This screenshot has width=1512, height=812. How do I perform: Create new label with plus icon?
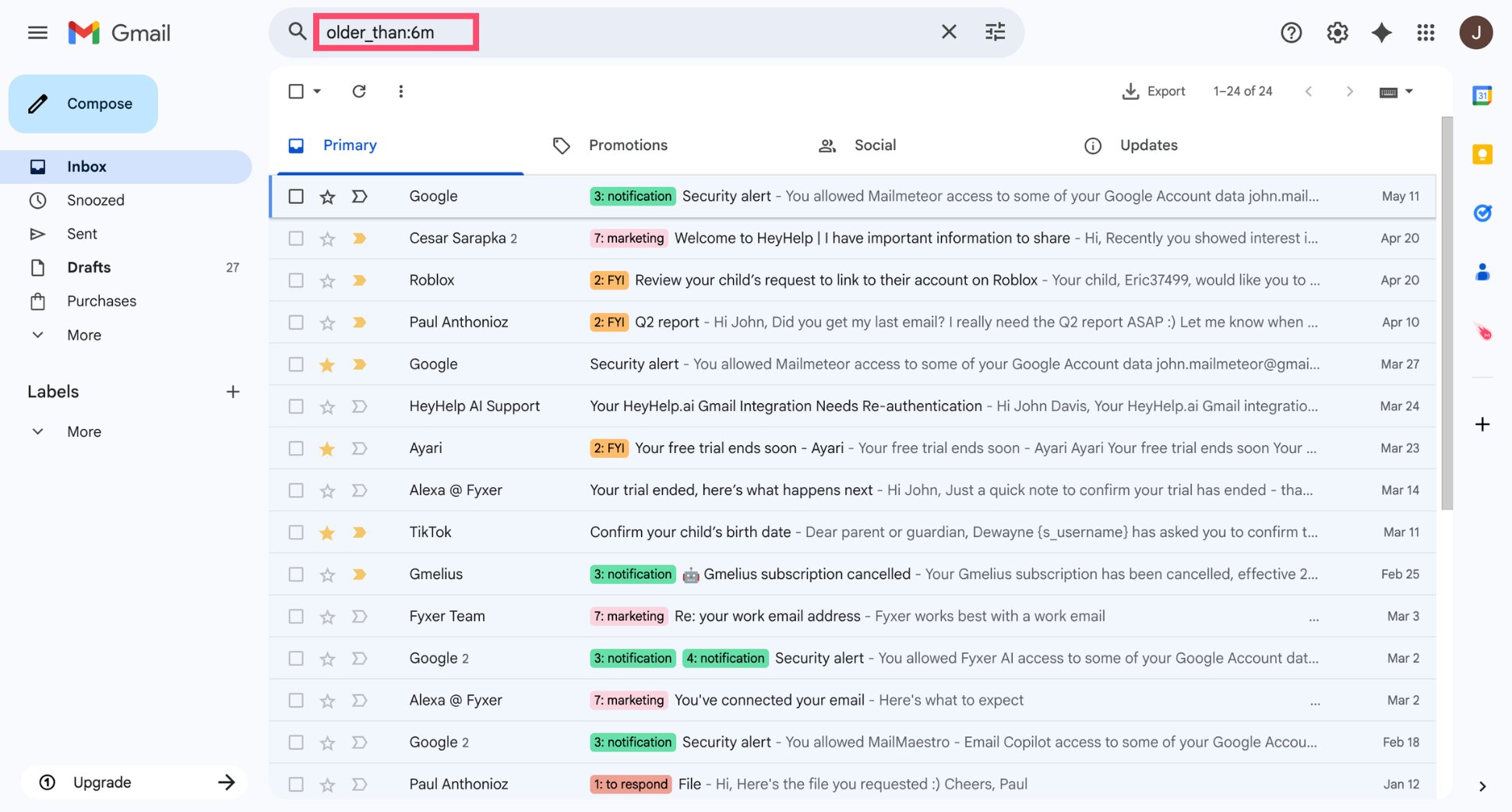pos(232,392)
